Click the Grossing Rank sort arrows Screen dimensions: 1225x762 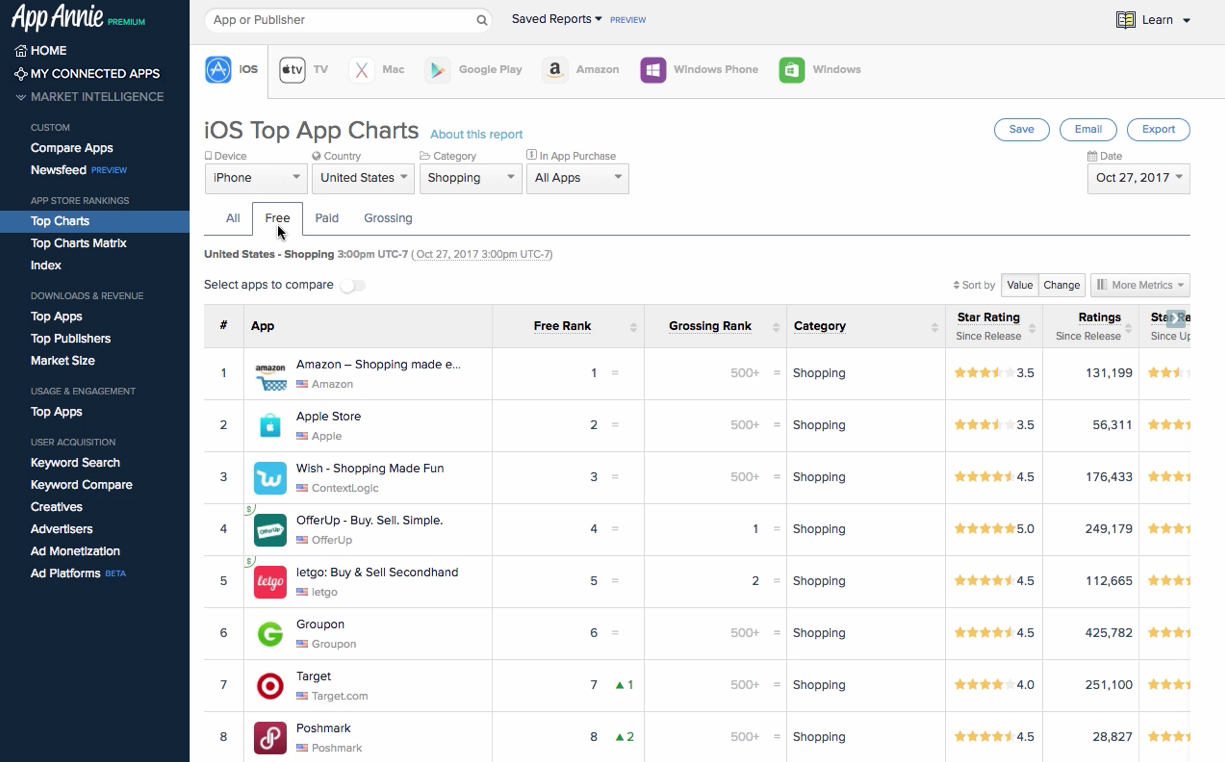point(776,327)
